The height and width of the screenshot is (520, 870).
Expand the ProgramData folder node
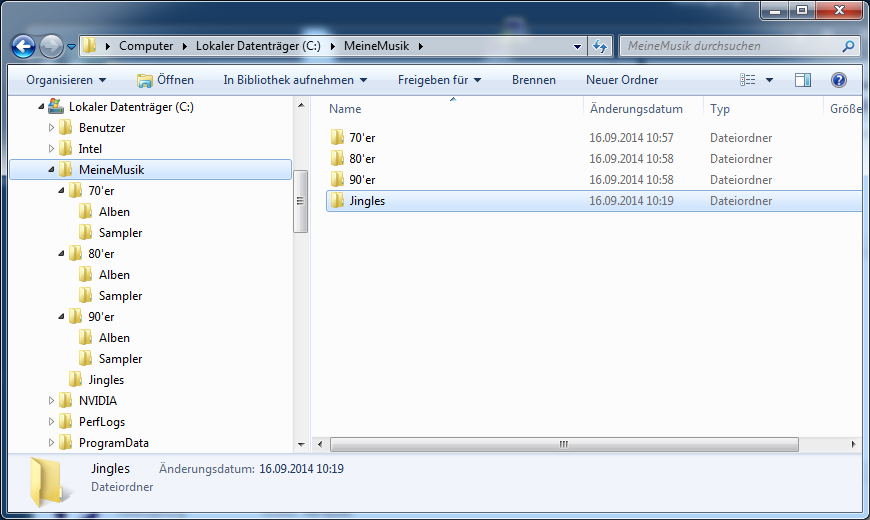tap(51, 443)
